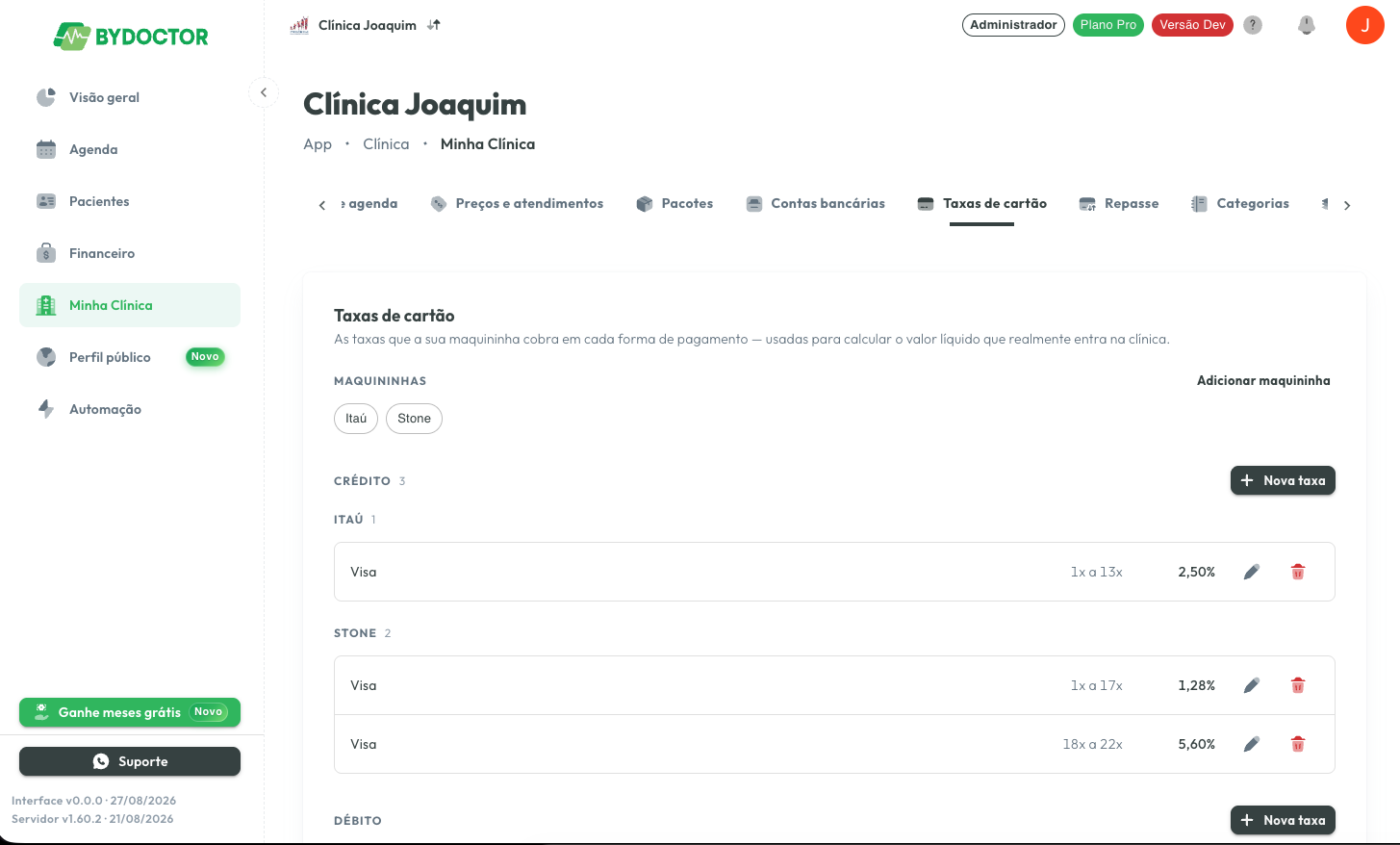Click the Pacotes box icon
The height and width of the screenshot is (845, 1400).
pos(645,204)
